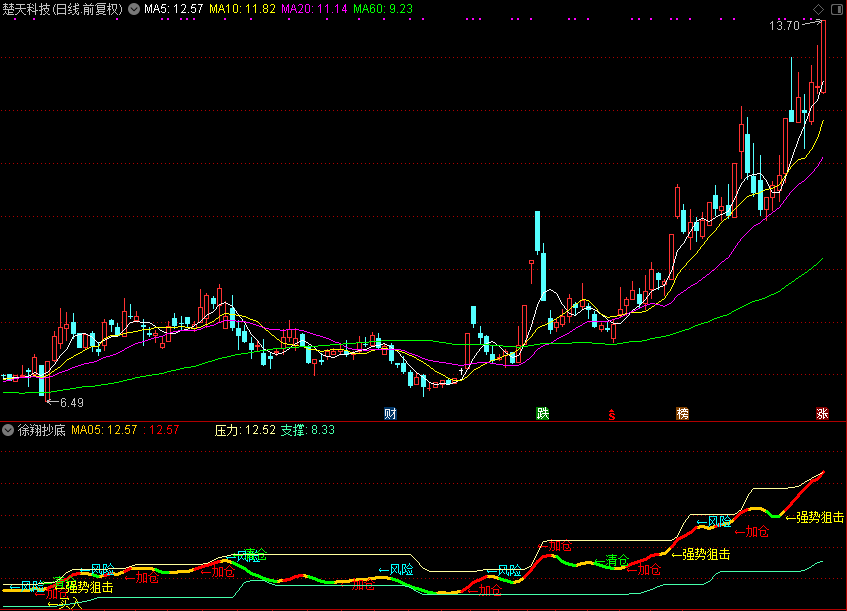Click the MA5: 12.57 label in main chart
The height and width of the screenshot is (611, 847).
(x=174, y=9)
